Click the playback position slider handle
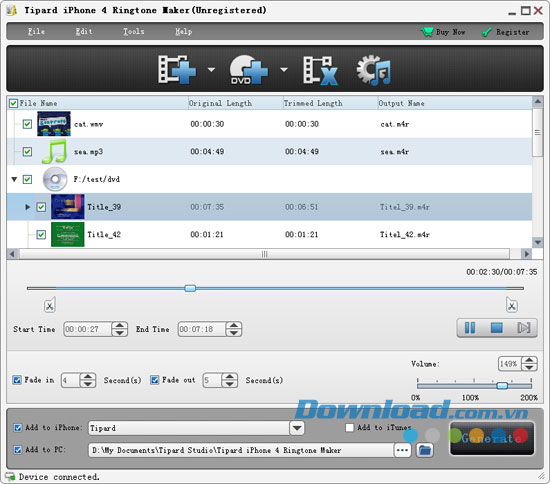This screenshot has height=484, width=550. coord(190,288)
